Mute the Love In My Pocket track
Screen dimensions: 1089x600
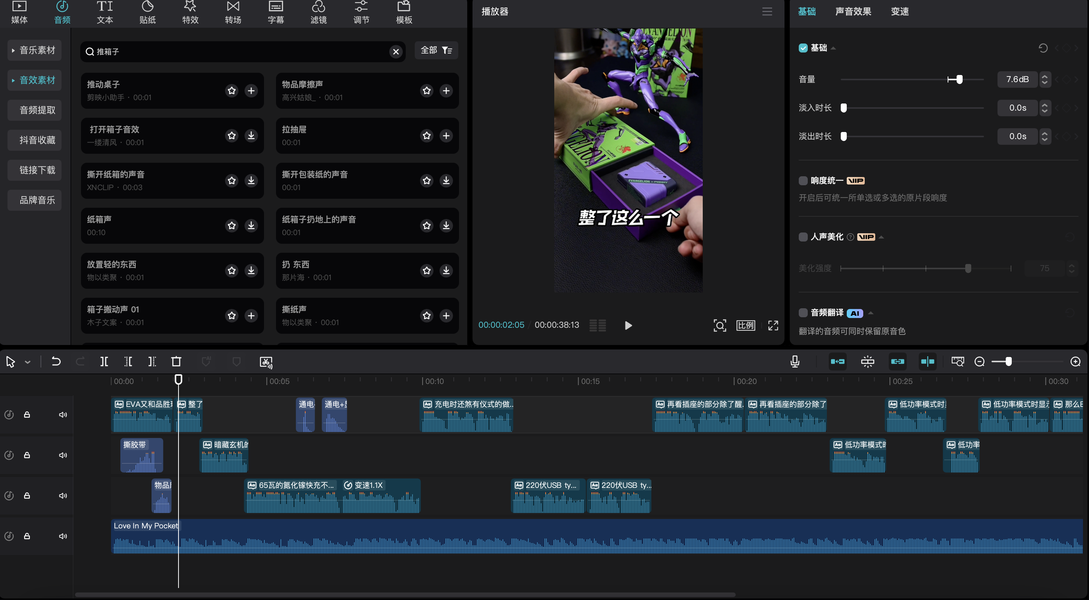(x=63, y=536)
